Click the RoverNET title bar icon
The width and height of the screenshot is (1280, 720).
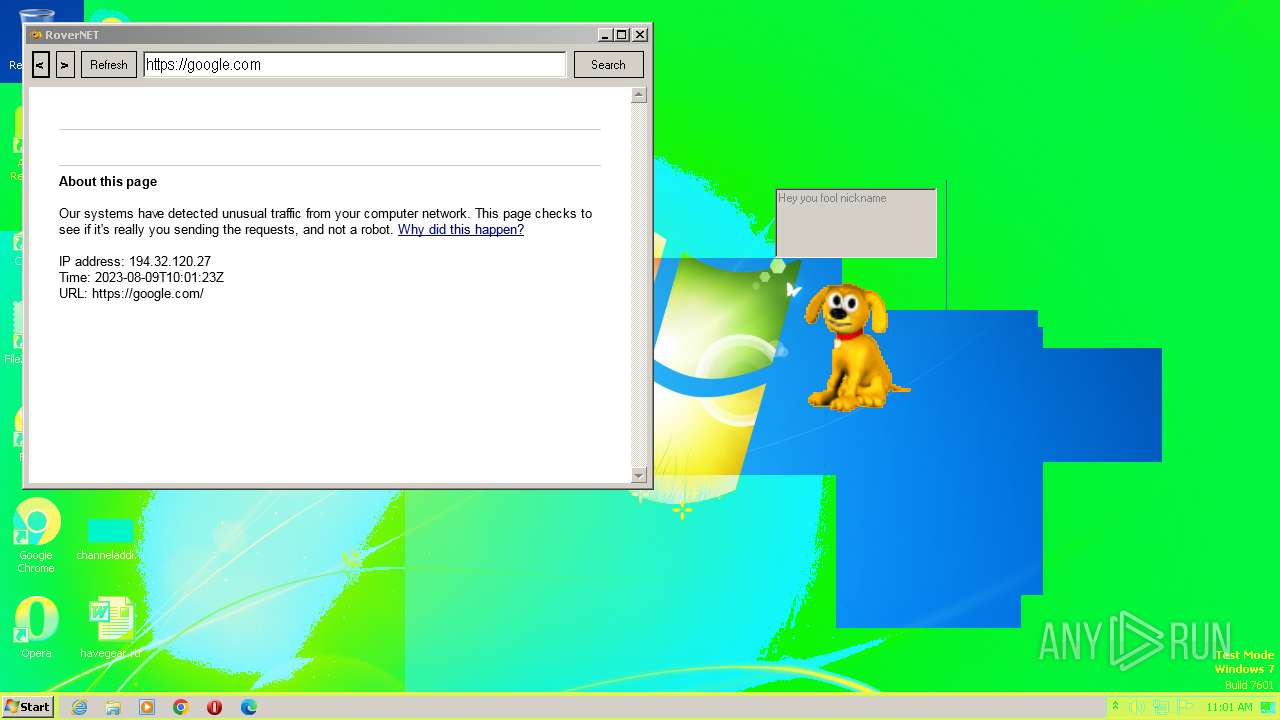36,35
